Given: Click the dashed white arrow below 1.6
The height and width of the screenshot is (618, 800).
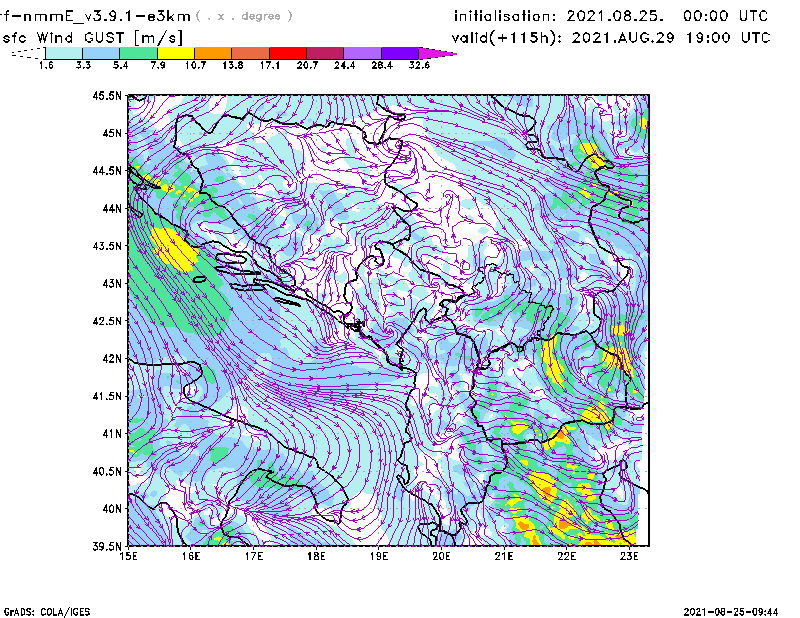Looking at the screenshot, I should (28, 53).
